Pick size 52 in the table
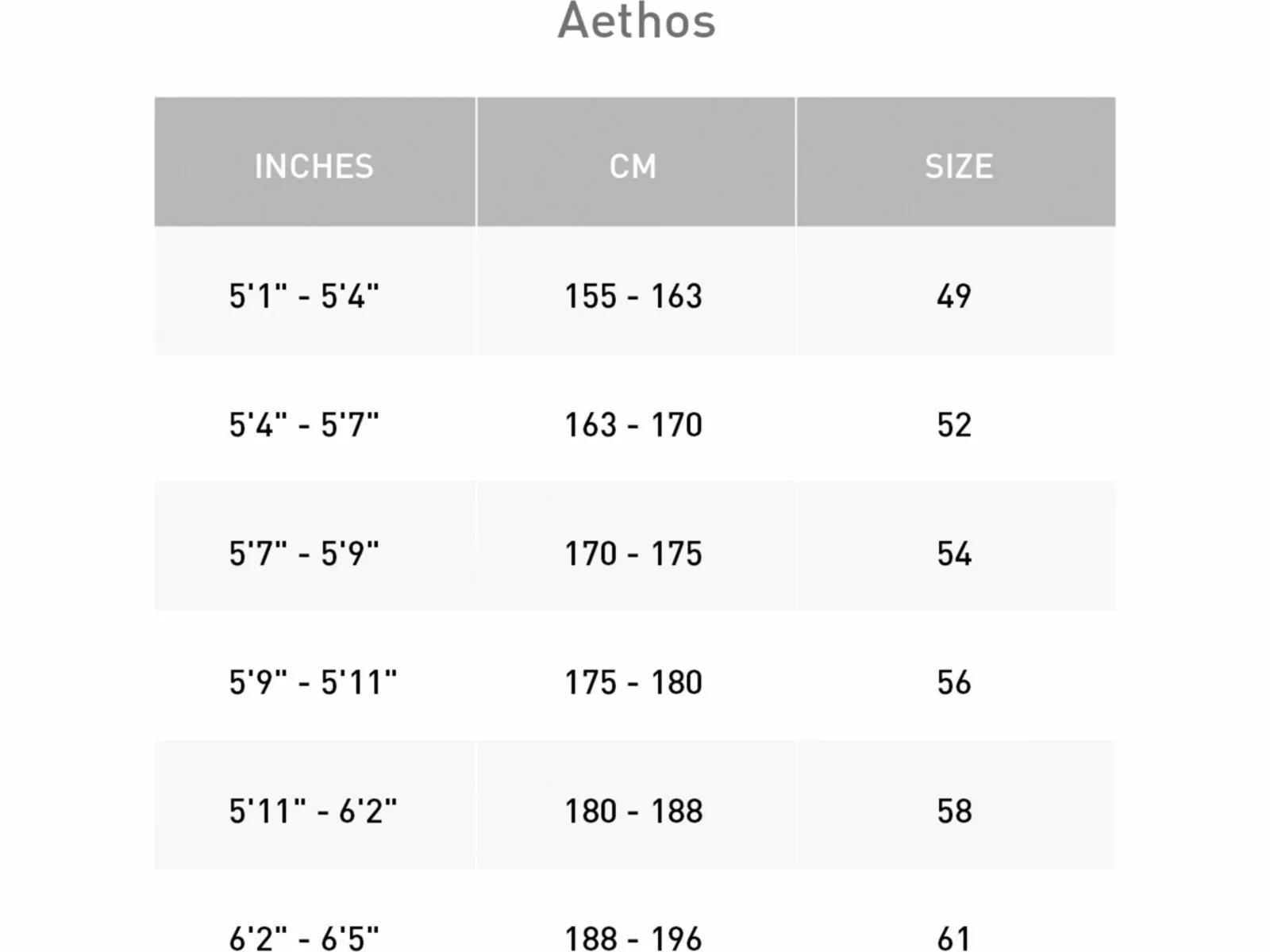 click(x=954, y=424)
